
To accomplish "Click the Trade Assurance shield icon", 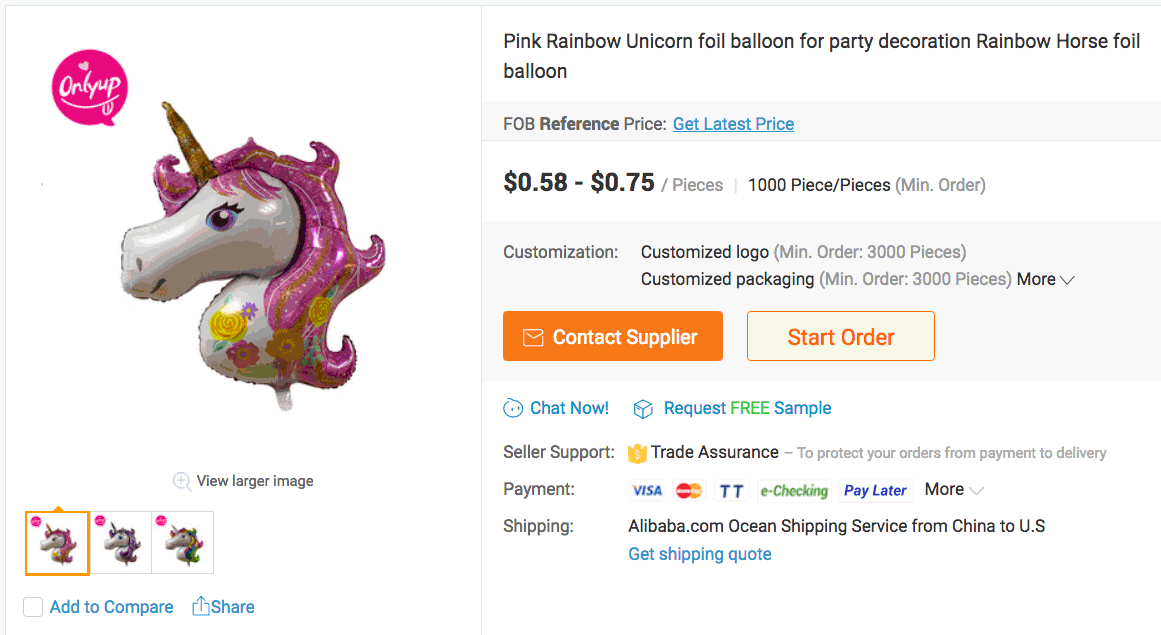I will tap(637, 453).
